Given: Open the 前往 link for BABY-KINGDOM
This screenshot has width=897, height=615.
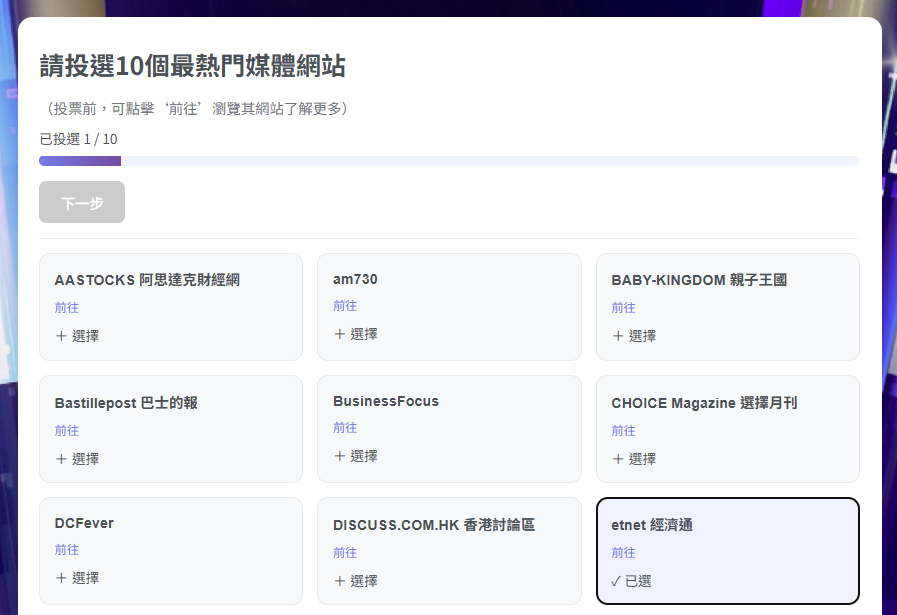Looking at the screenshot, I should (x=623, y=308).
